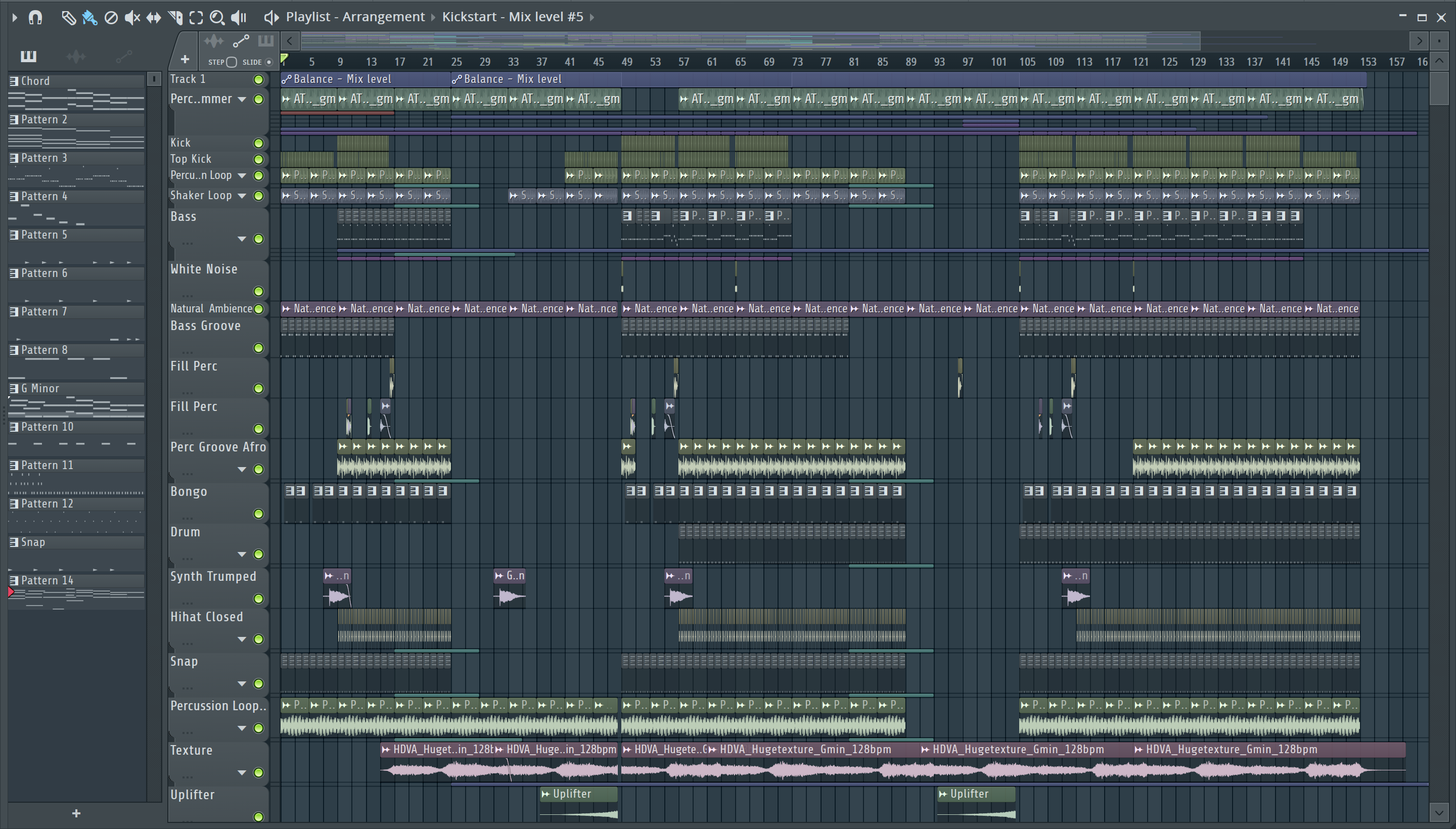Viewport: 1456px width, 829px height.
Task: Show audio clips in the picker panel
Action: click(x=76, y=56)
